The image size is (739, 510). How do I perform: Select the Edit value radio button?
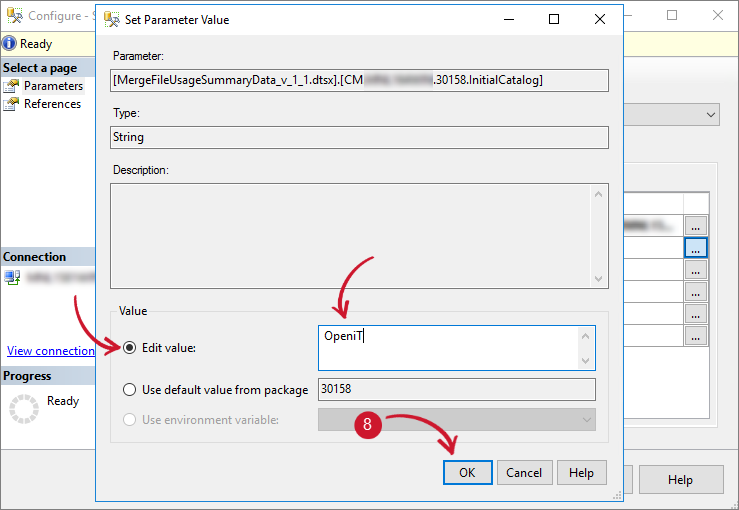(x=130, y=348)
